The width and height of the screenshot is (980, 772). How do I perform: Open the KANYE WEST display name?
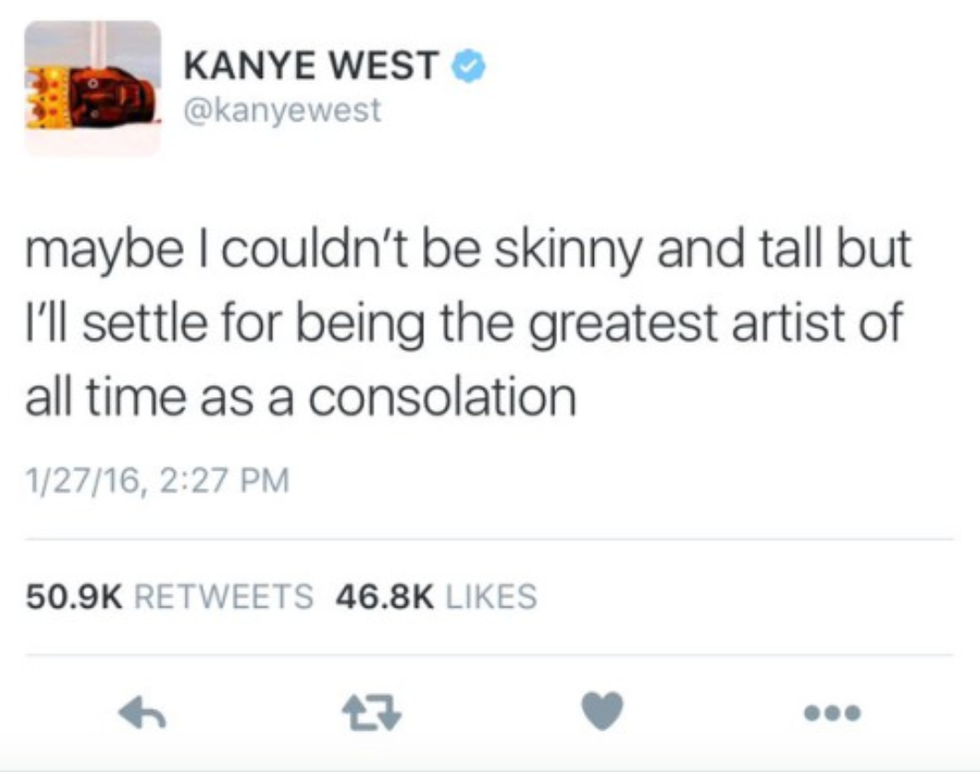pos(311,65)
